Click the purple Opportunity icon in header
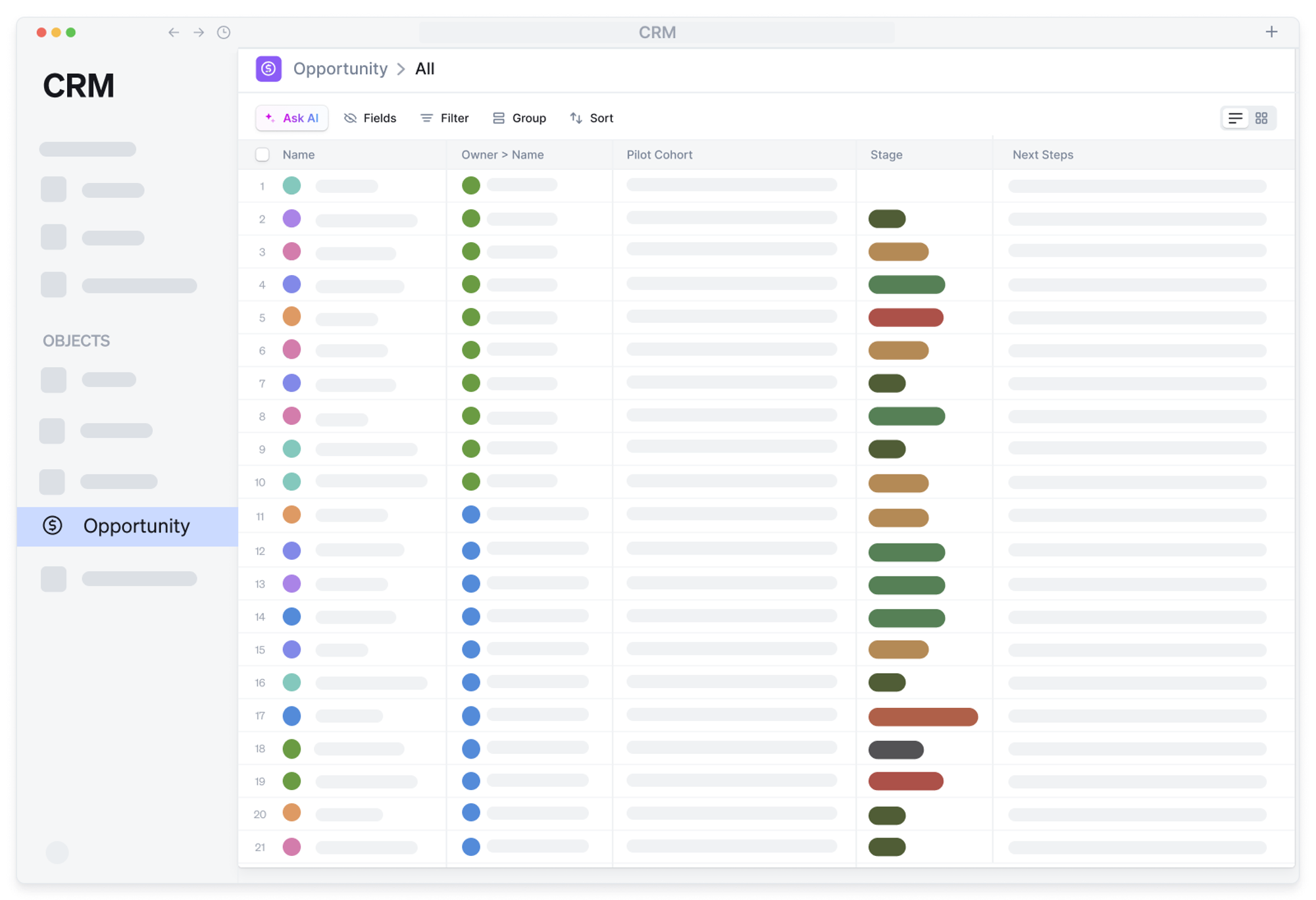Image resolution: width=1316 pixels, height=900 pixels. coord(268,69)
